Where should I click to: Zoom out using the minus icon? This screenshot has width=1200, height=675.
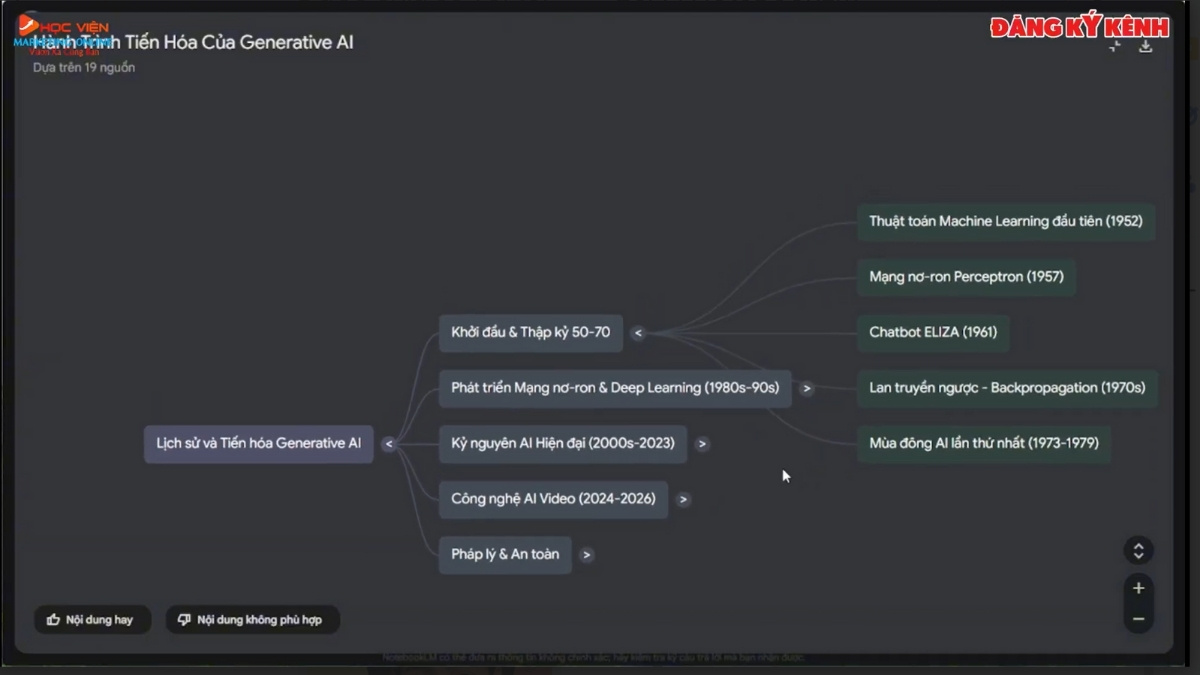1138,619
